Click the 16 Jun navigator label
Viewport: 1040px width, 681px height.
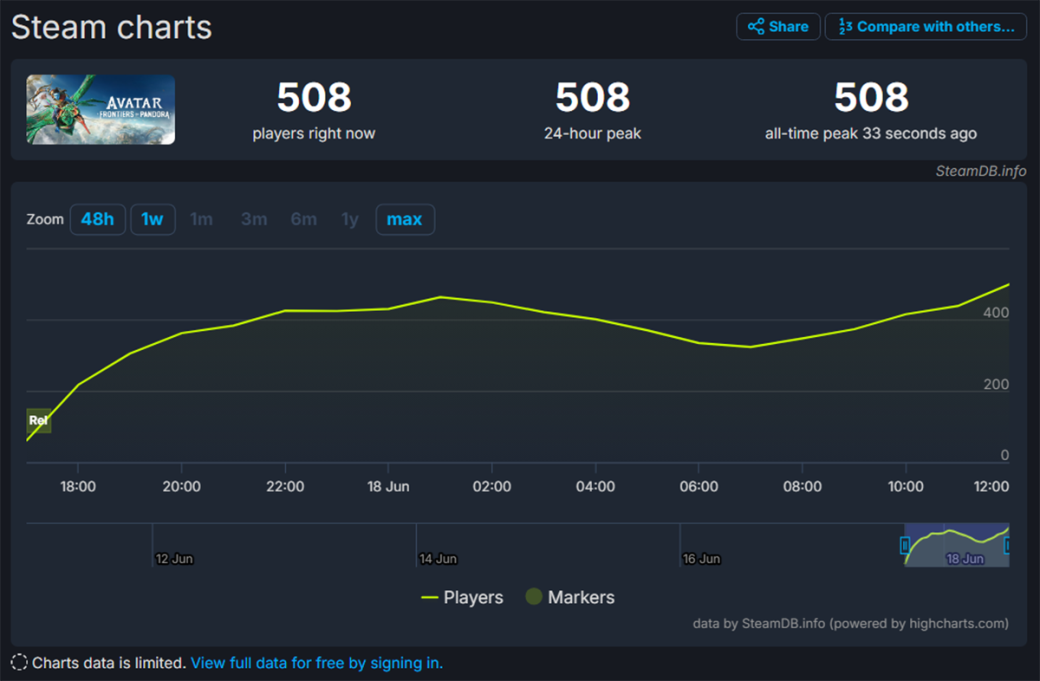coord(701,559)
